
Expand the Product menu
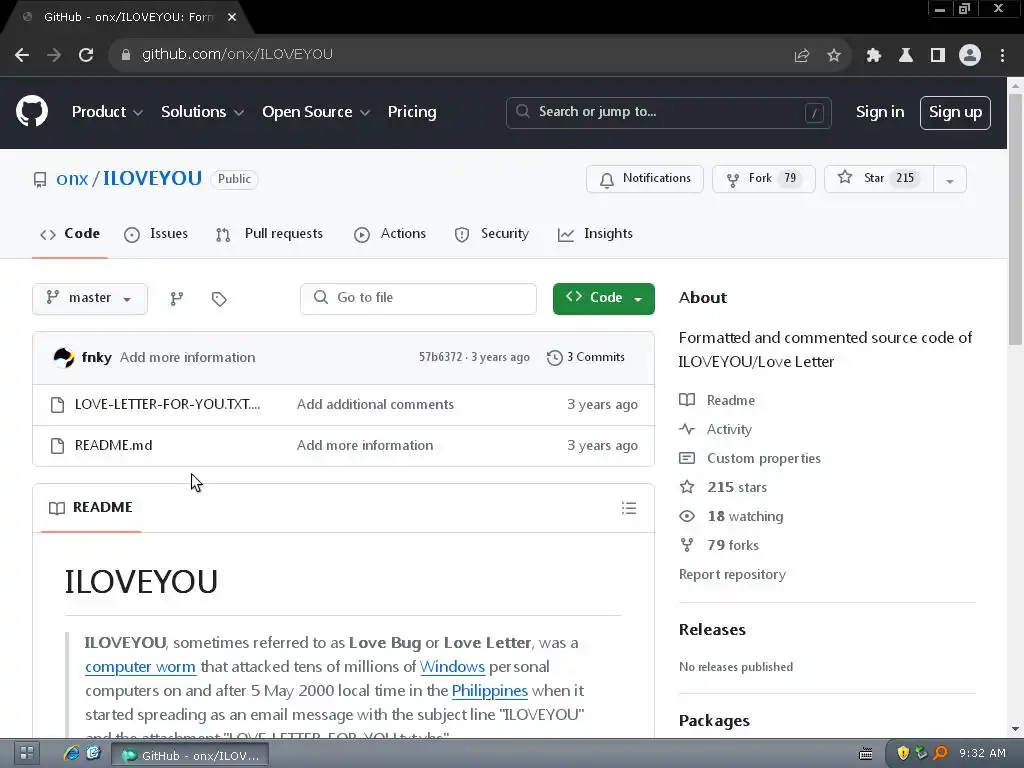[107, 112]
